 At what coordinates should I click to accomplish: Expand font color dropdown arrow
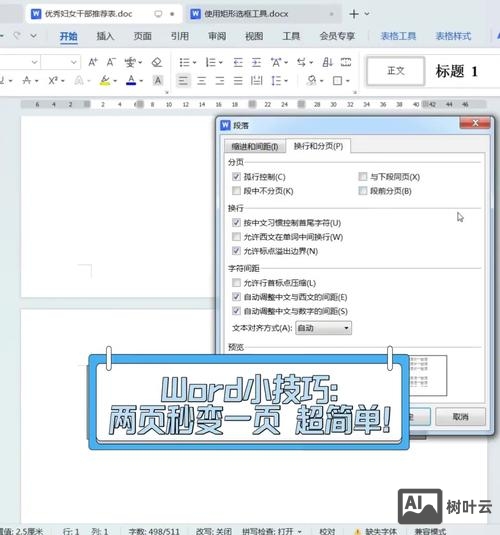tap(141, 81)
